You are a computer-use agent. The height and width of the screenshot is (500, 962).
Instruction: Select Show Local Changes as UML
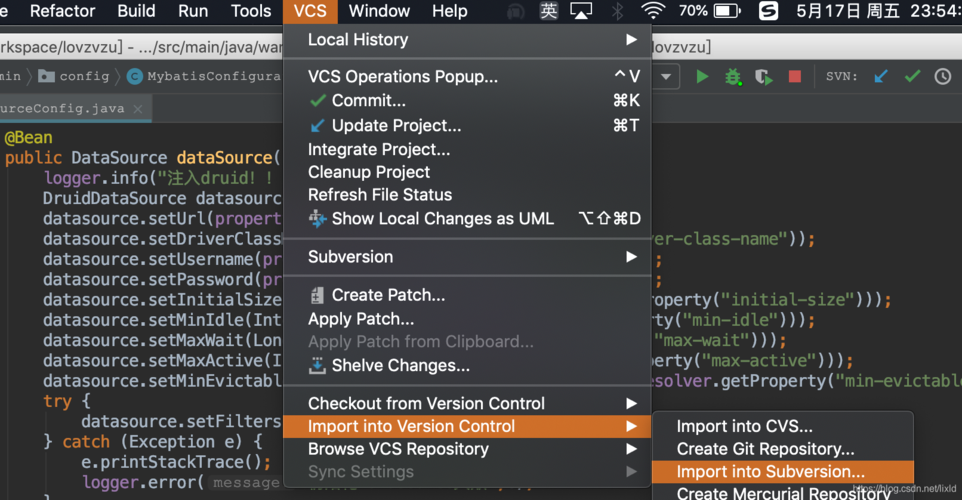[467, 219]
